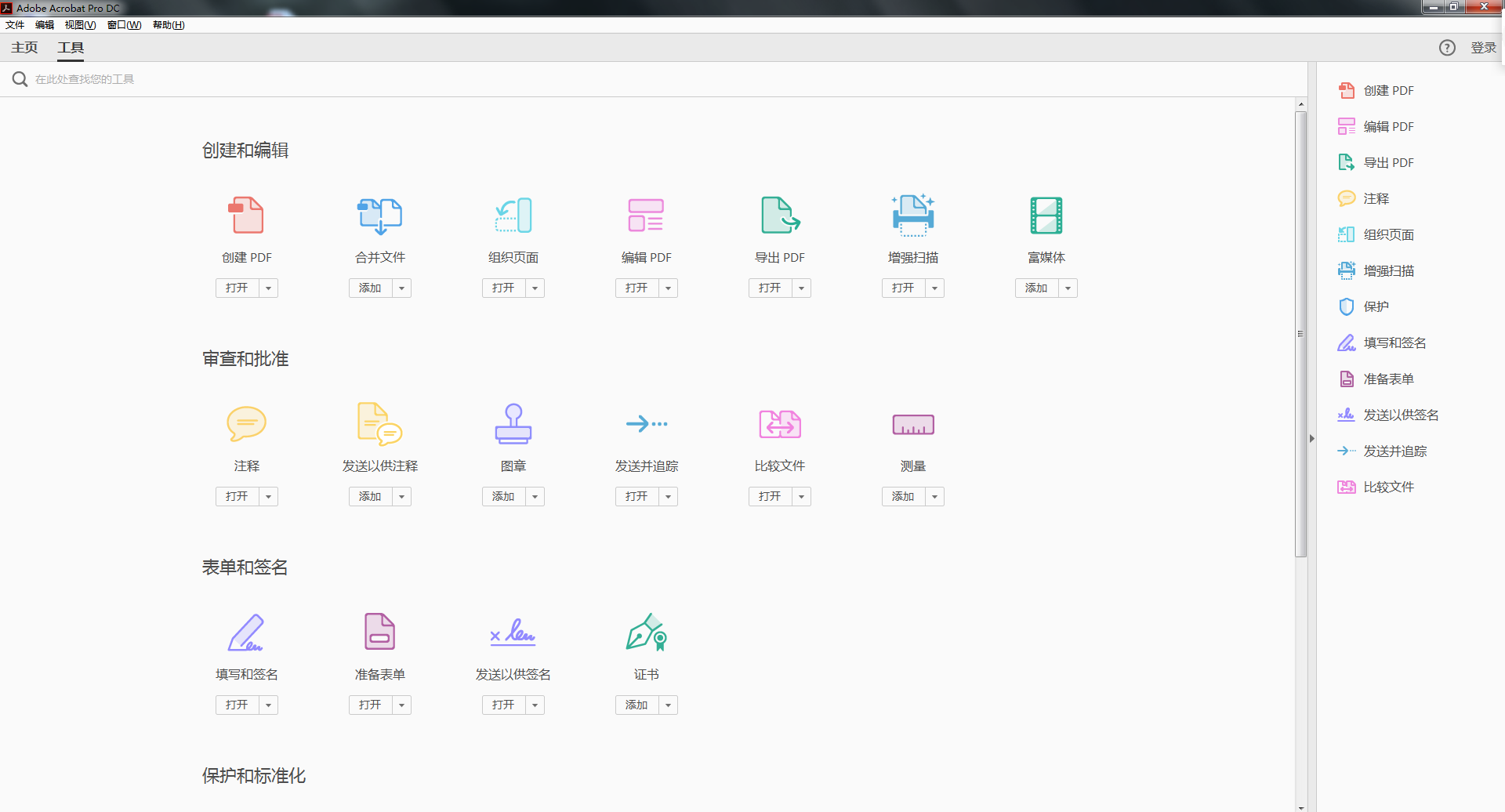
Task: Open the 增强扫描 icon in the main grid
Action: click(x=913, y=215)
